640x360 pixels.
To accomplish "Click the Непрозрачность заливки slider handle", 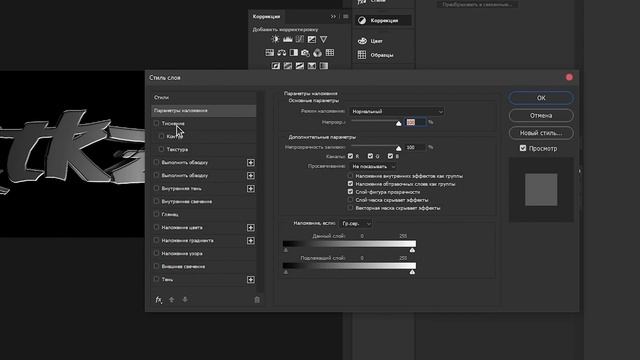I will point(399,148).
